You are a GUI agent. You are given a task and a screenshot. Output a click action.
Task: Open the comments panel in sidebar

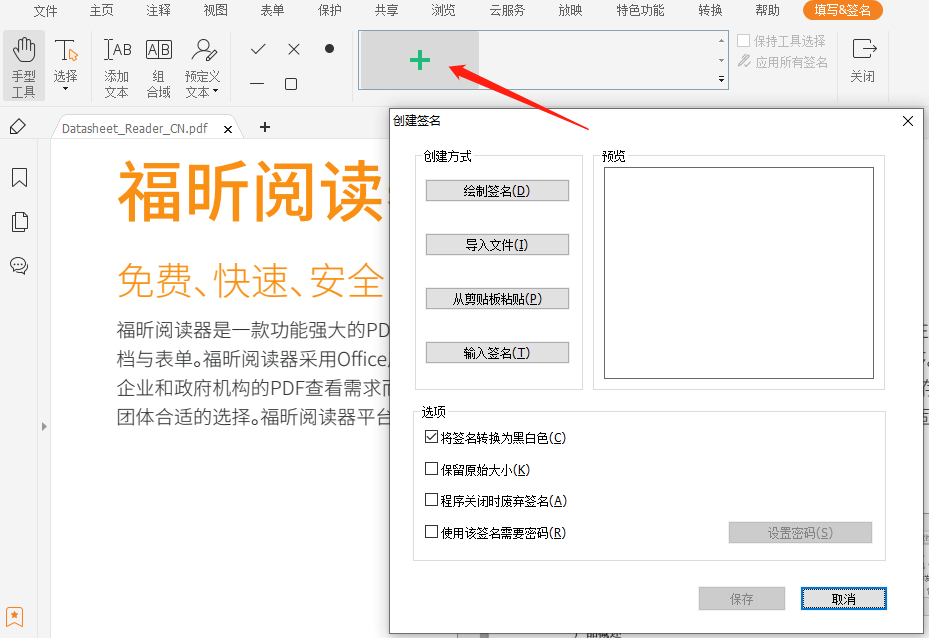[19, 265]
